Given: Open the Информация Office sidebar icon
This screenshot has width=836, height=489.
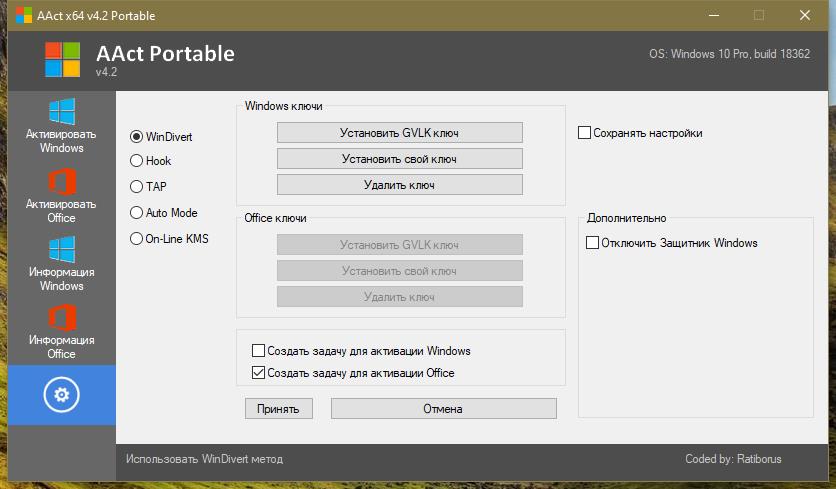Looking at the screenshot, I should 62,318.
